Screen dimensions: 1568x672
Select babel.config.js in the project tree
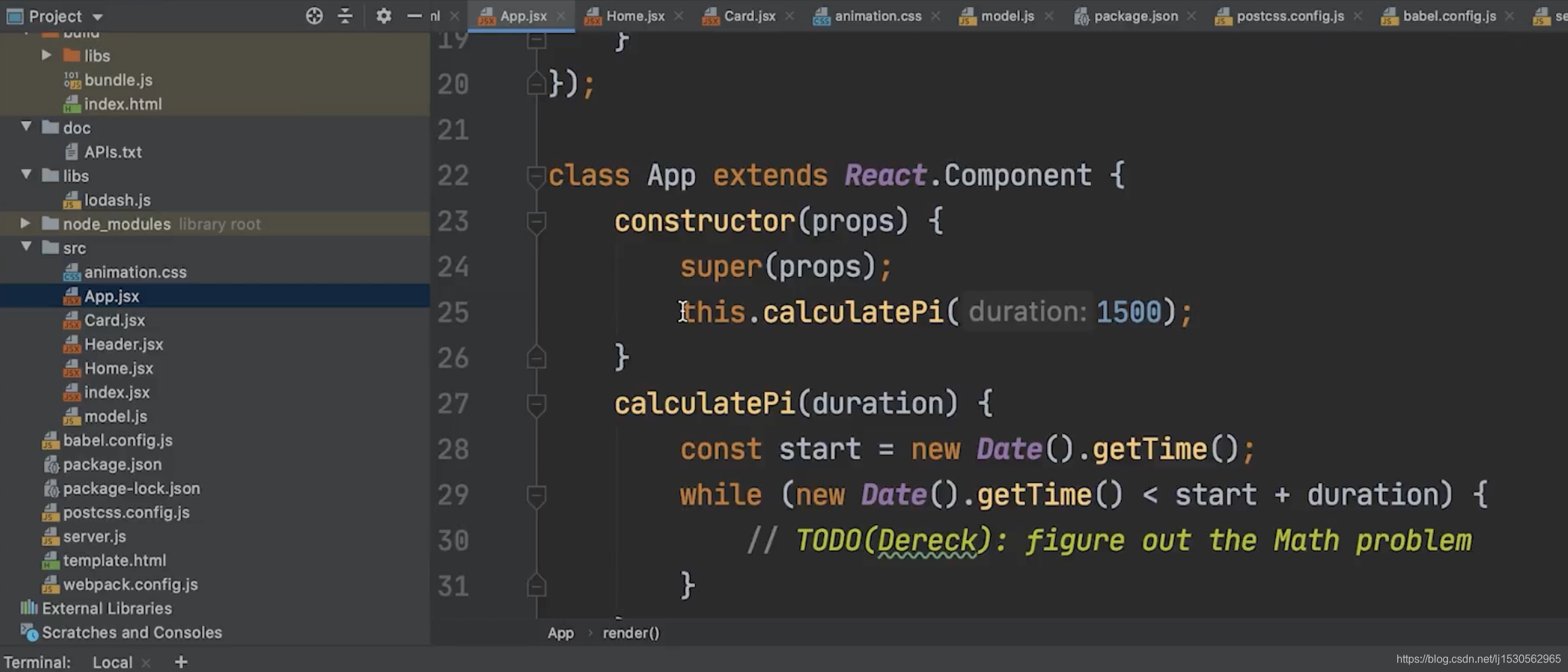pyautogui.click(x=117, y=440)
